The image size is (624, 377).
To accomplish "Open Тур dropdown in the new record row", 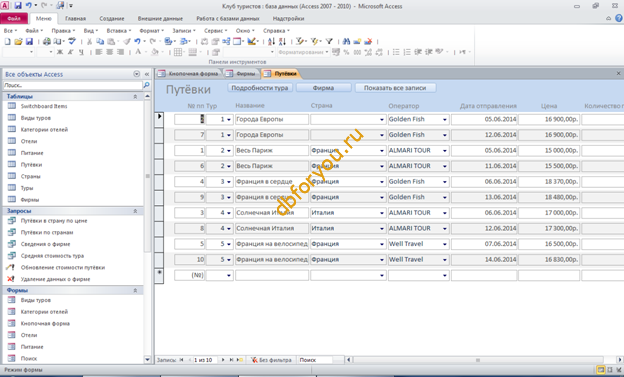I will click(x=229, y=275).
